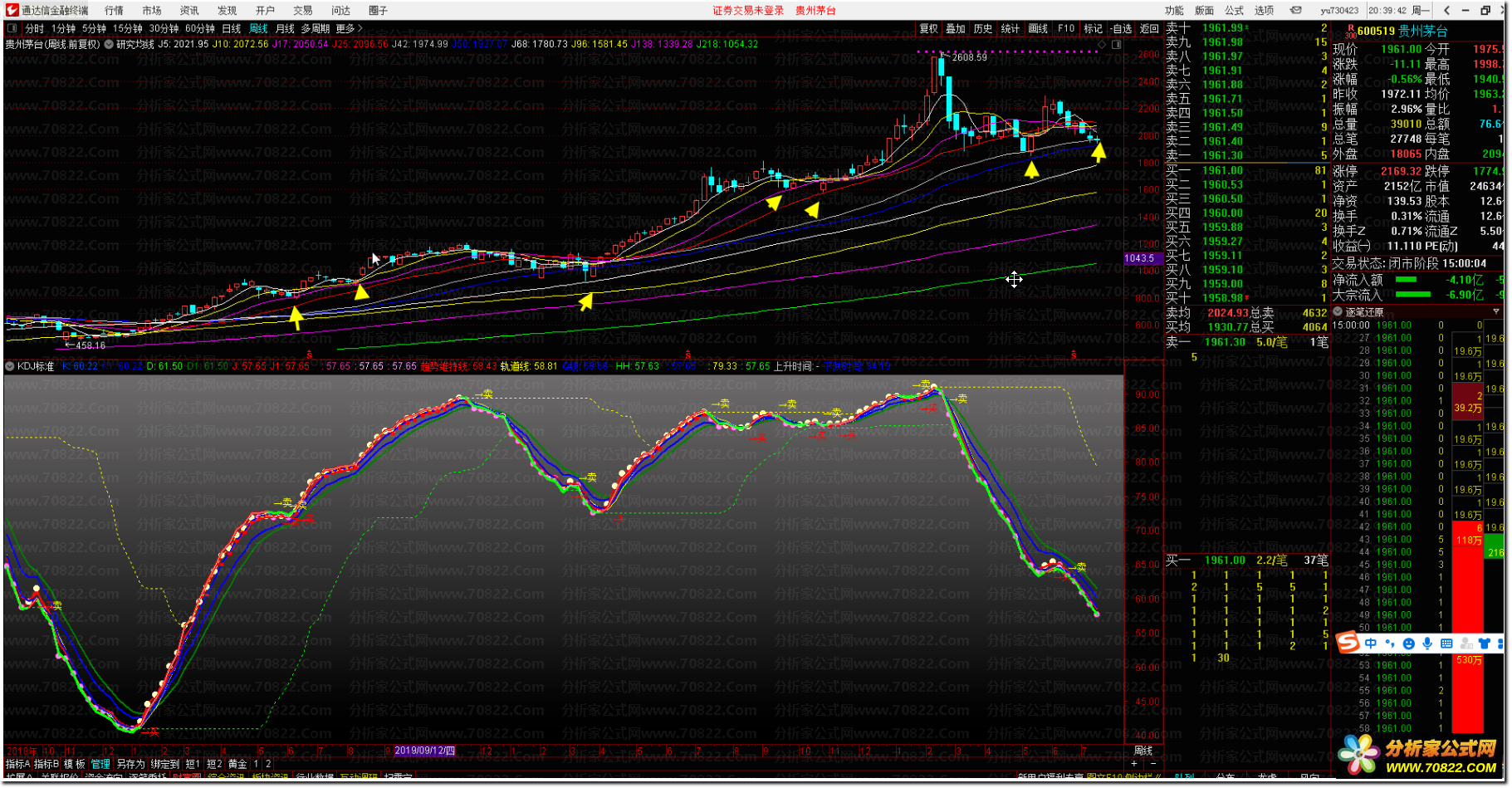Click the plus zoom button beside 周线
The height and width of the screenshot is (788, 1512).
click(x=1134, y=764)
